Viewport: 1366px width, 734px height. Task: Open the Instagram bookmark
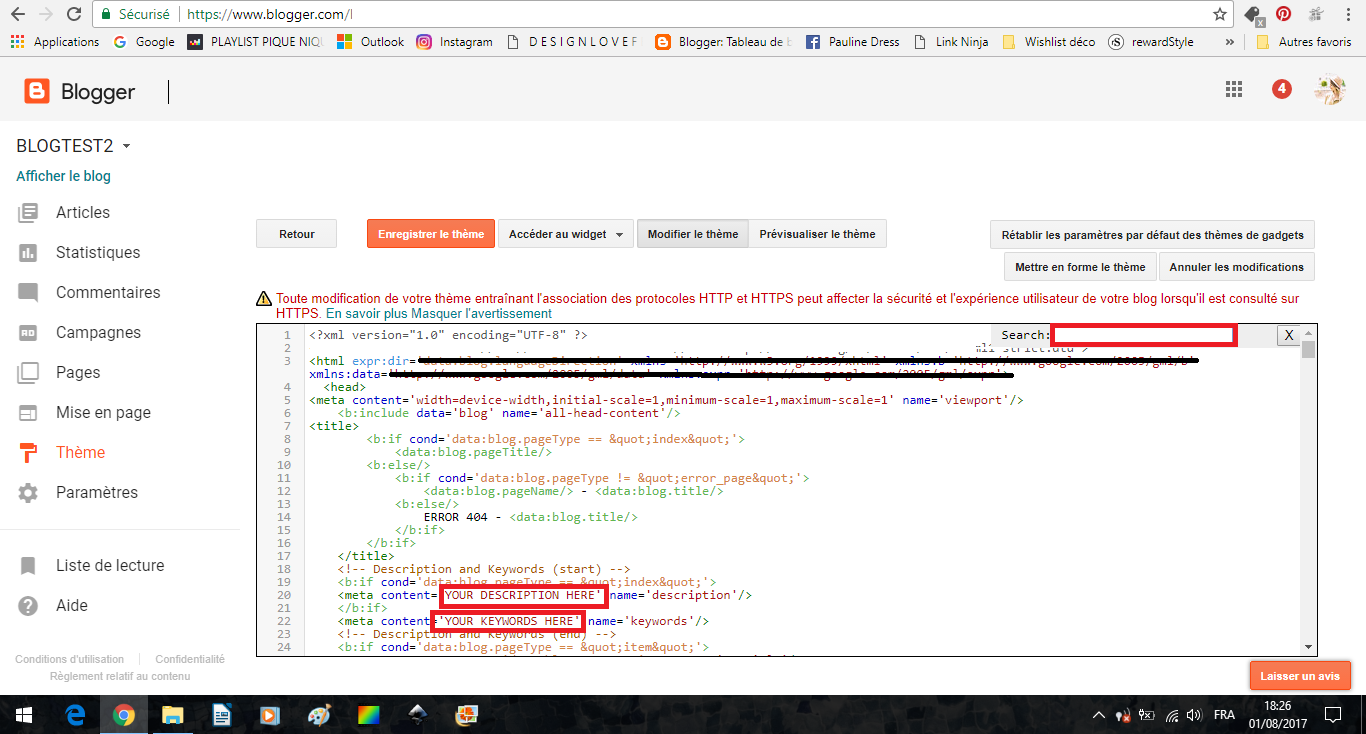(455, 42)
